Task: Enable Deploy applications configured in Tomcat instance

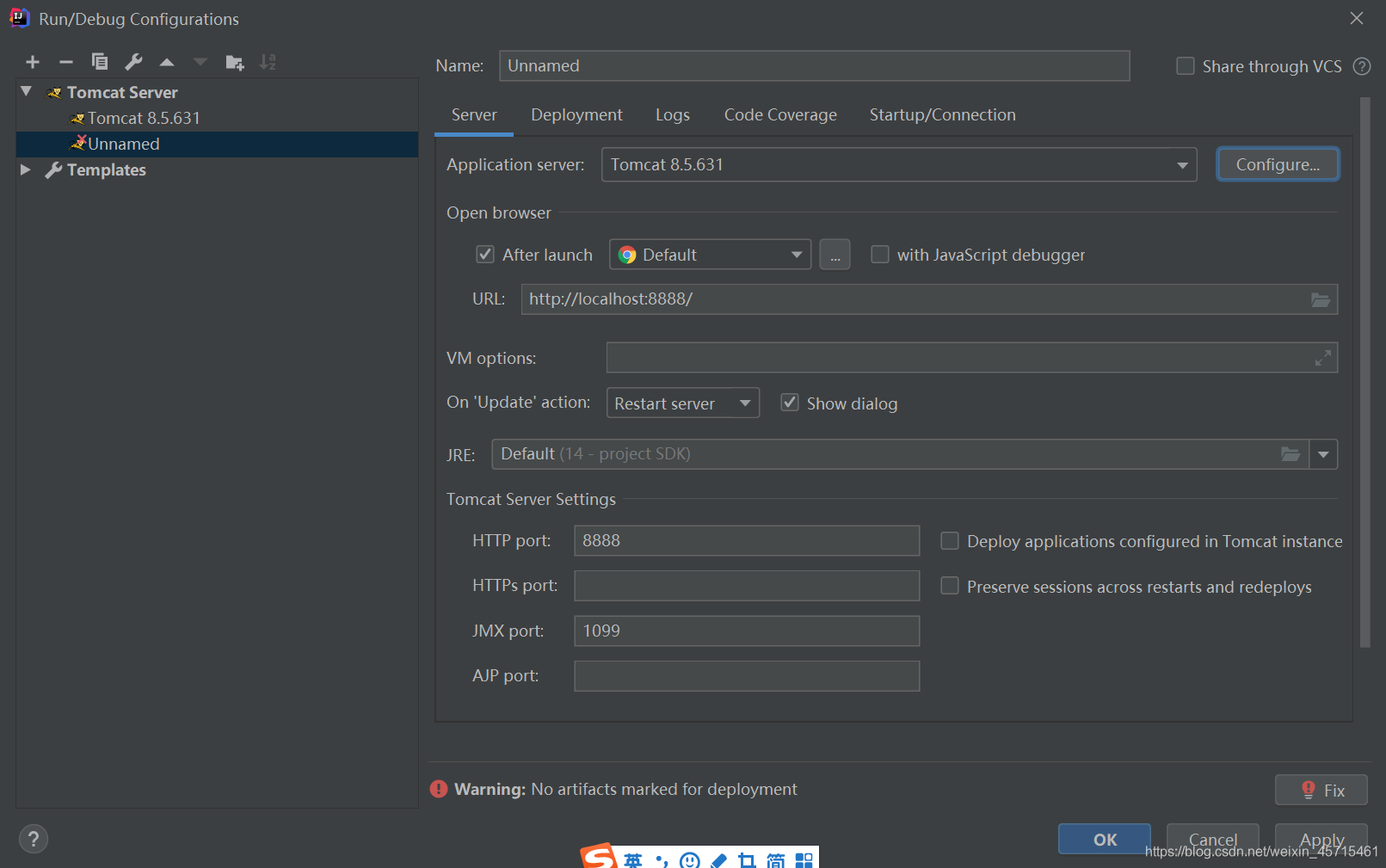Action: [x=950, y=541]
